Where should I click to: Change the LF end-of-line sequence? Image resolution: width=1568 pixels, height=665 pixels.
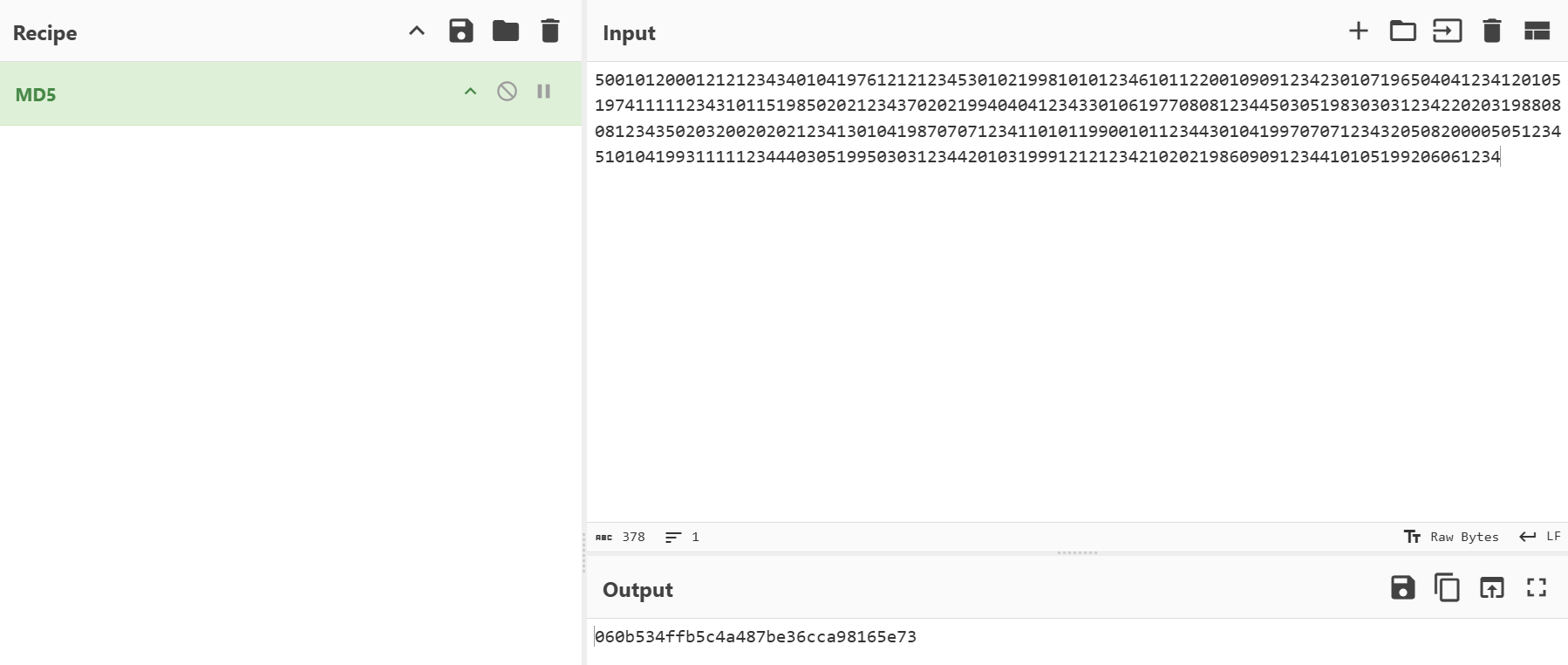(x=1541, y=537)
